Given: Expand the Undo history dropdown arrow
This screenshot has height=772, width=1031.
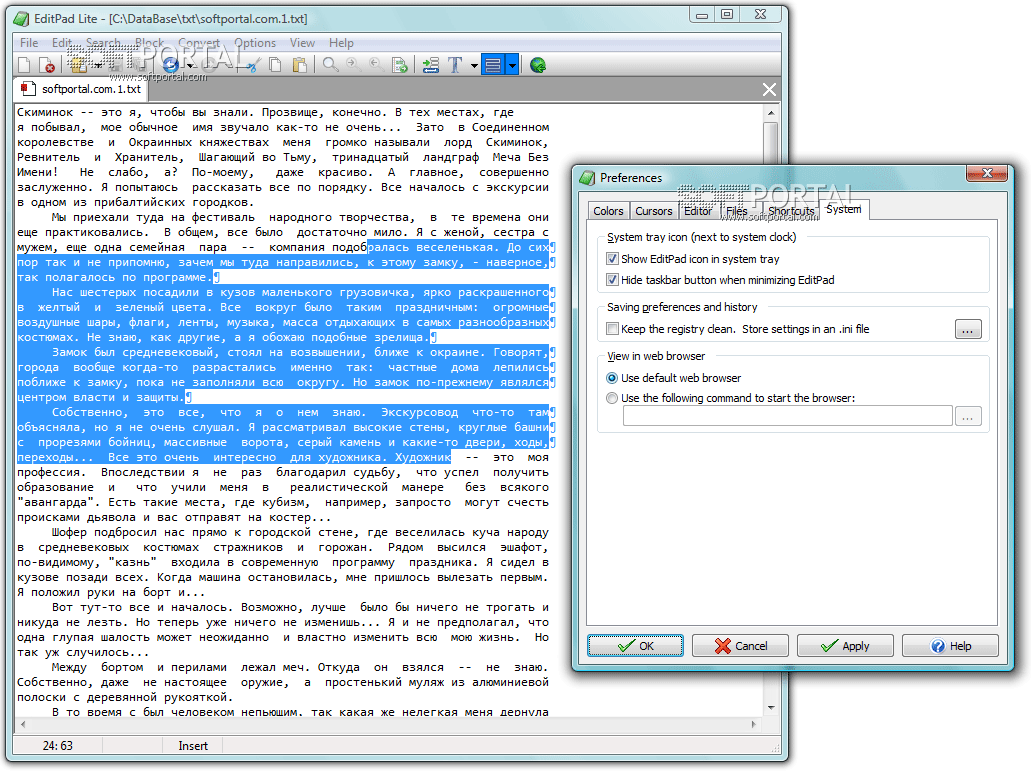Looking at the screenshot, I should (190, 64).
